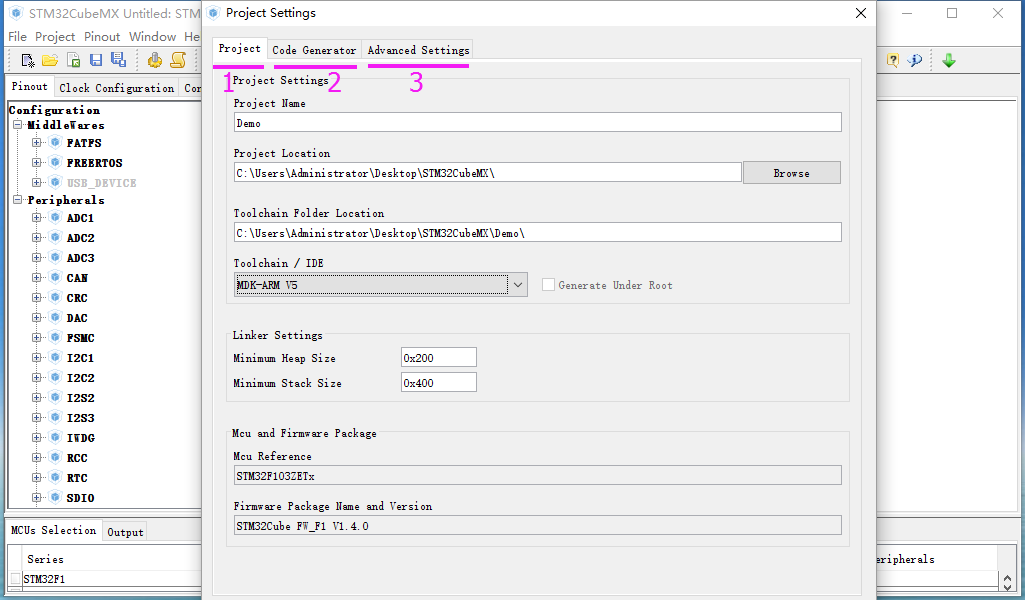1025x600 pixels.
Task: Expand the ADC3 tree node
Action: pyautogui.click(x=37, y=258)
